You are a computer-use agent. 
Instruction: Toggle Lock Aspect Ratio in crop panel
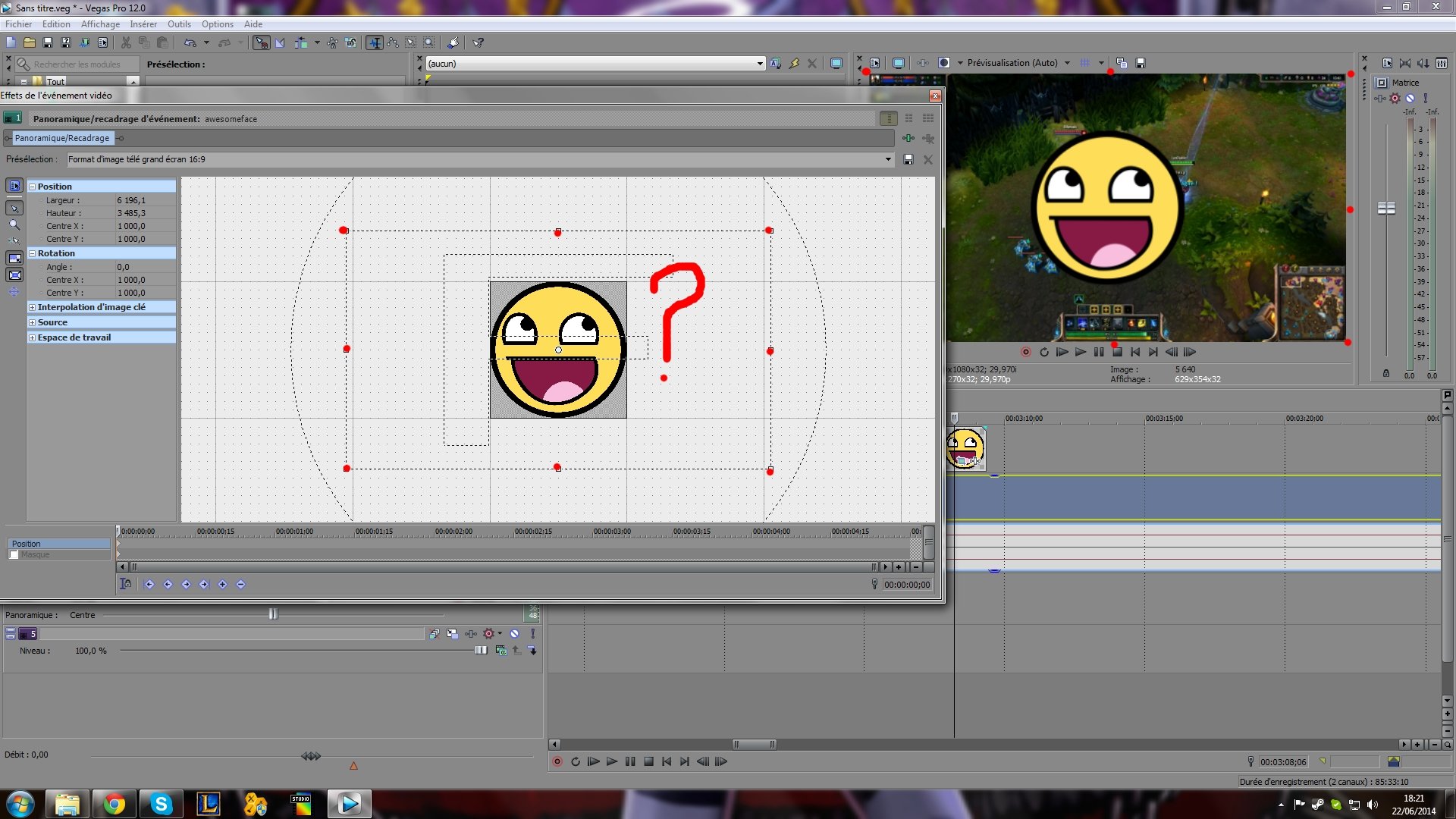14,258
